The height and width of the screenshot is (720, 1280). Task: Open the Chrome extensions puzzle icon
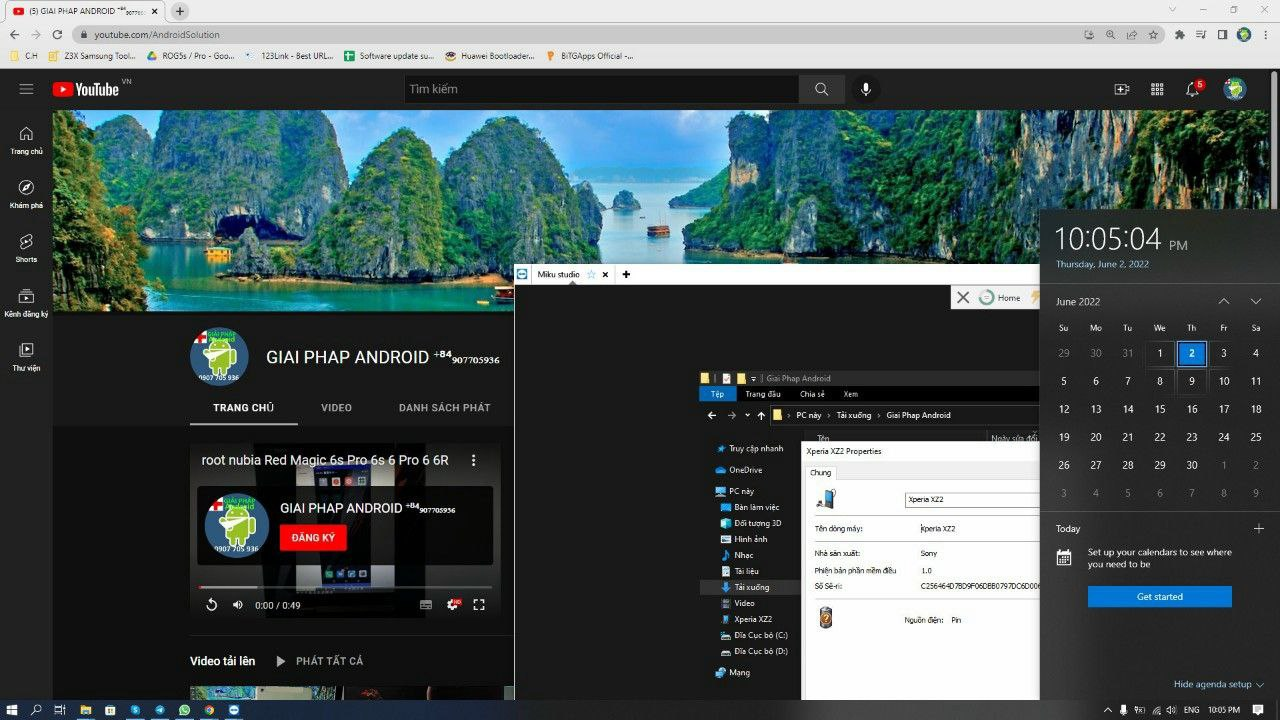pos(1180,34)
